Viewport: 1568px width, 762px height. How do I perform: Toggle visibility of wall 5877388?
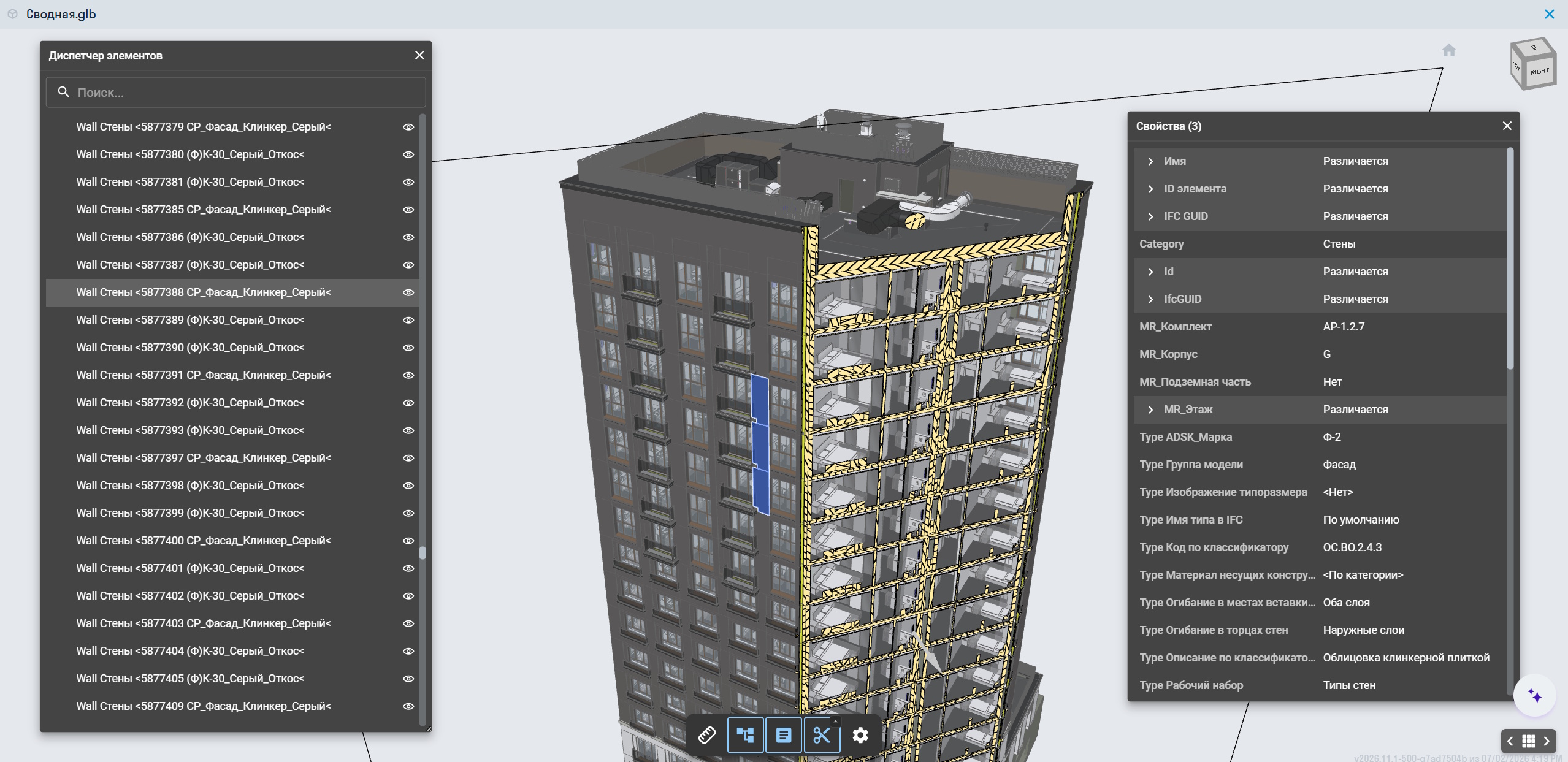pos(408,292)
